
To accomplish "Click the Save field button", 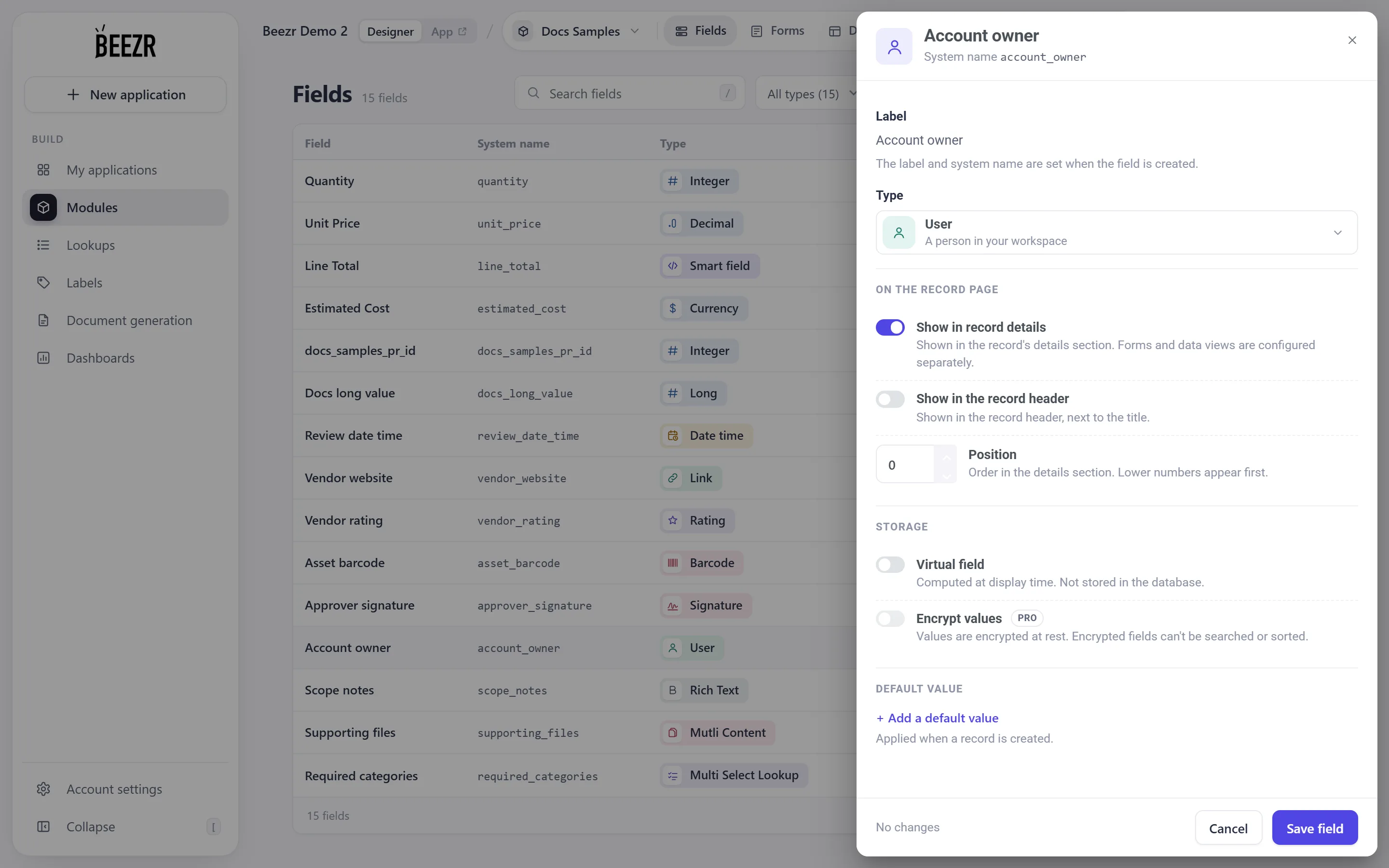I will click(1314, 828).
